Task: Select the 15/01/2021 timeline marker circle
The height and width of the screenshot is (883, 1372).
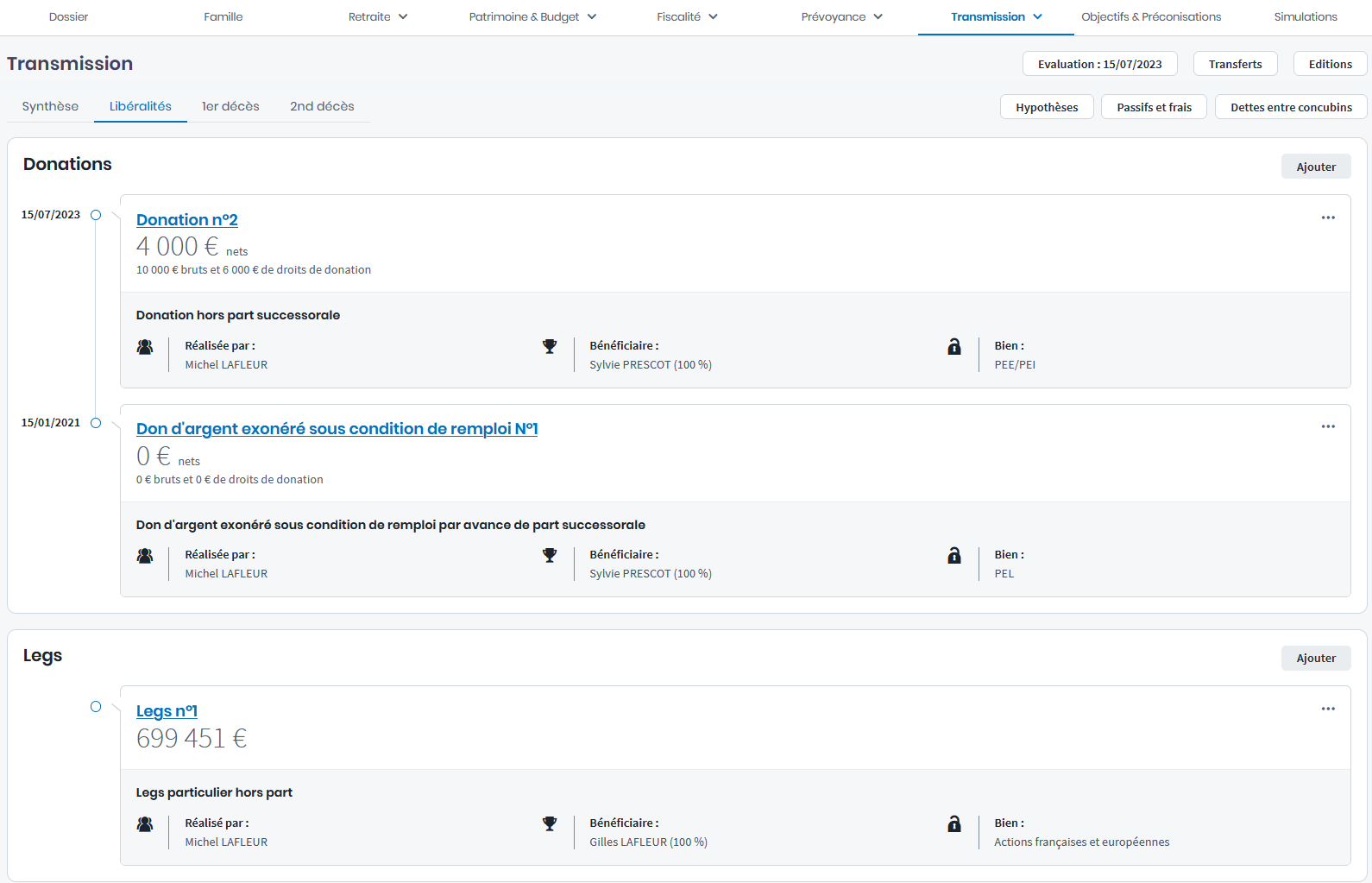Action: click(96, 423)
